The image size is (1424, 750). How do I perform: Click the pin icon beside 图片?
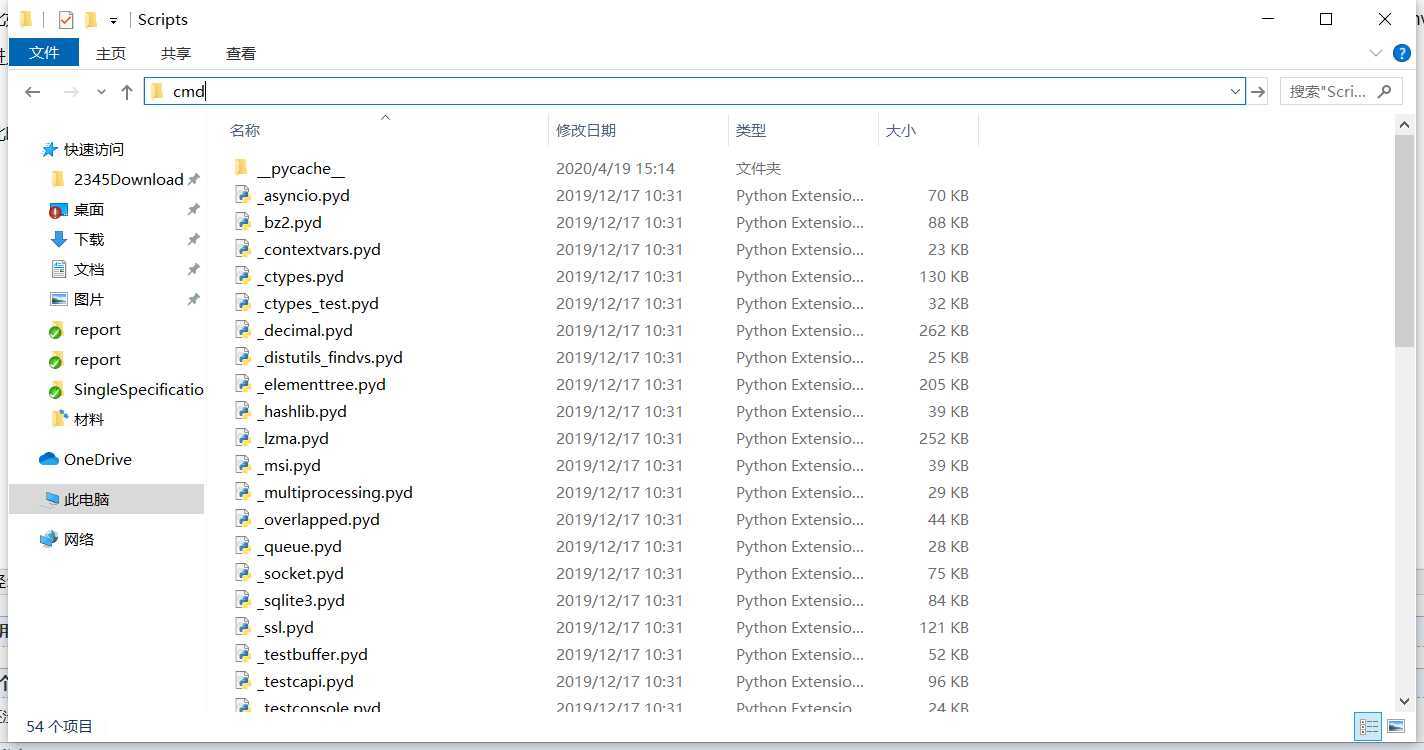194,300
